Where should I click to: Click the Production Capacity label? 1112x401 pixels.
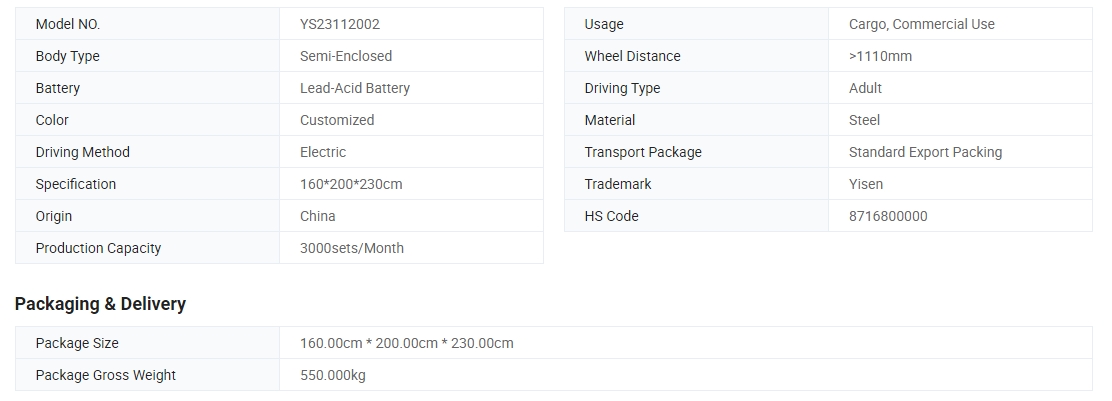pyautogui.click(x=98, y=248)
